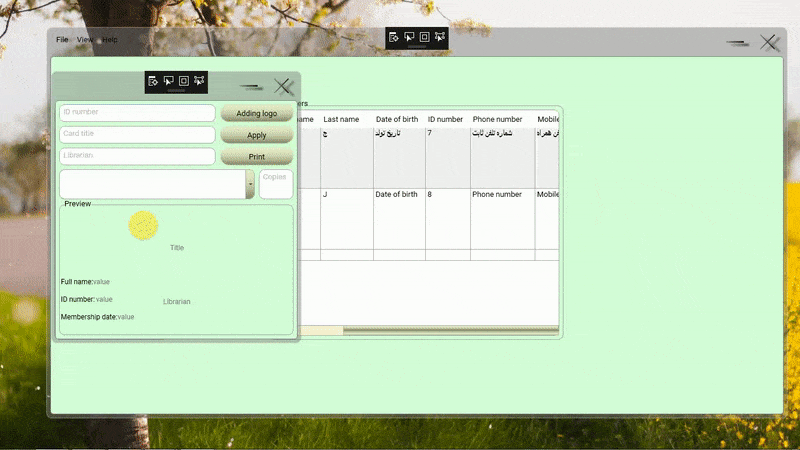Select the cell with last name J
The image size is (800, 450).
click(x=346, y=219)
